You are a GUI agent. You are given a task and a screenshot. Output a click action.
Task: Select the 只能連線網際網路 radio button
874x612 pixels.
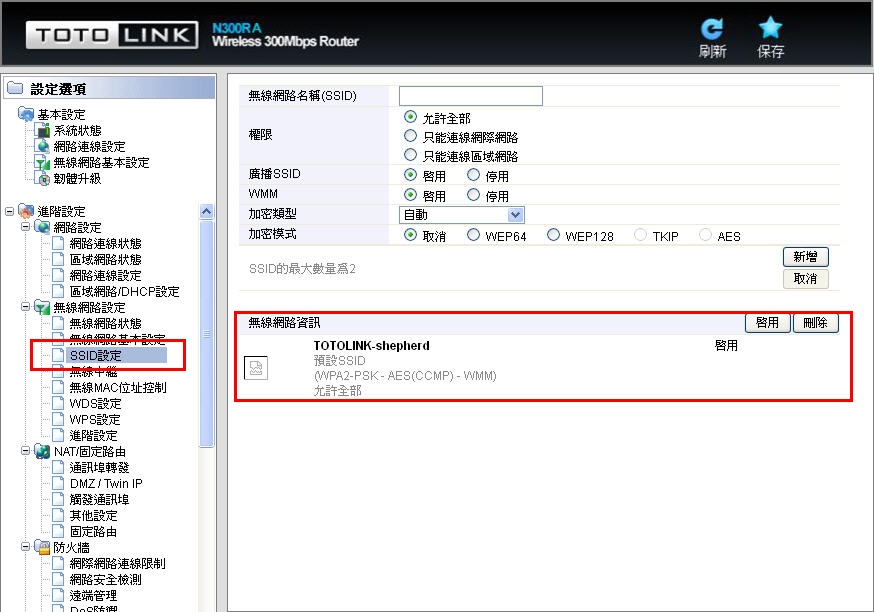tap(410, 136)
